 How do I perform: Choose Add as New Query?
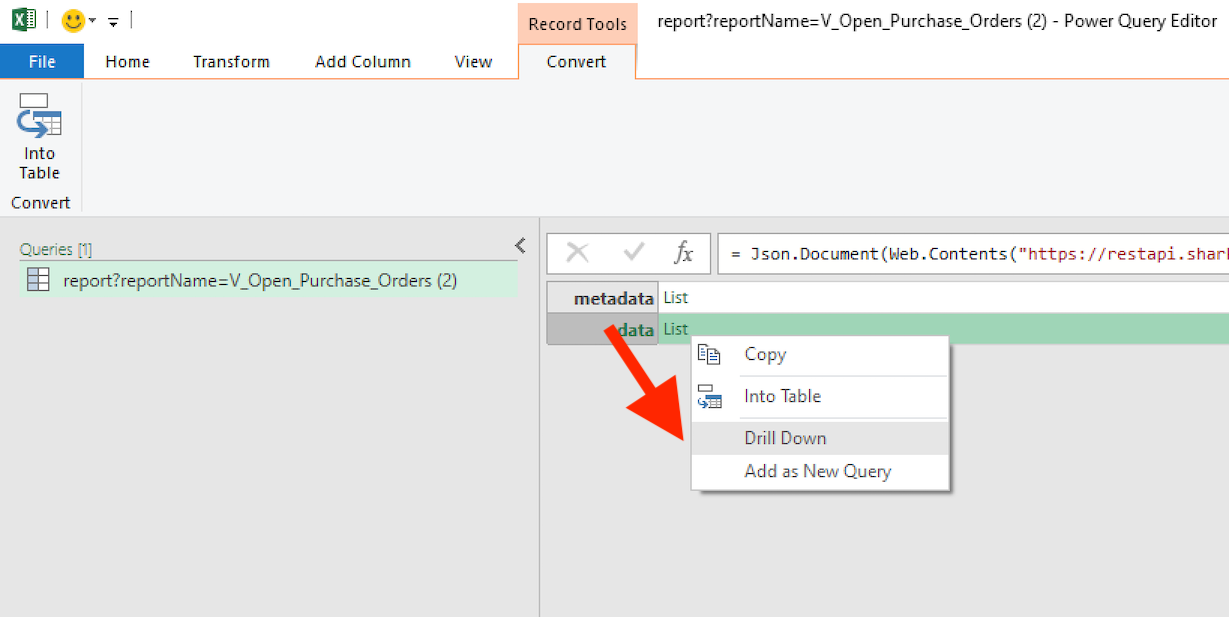coord(820,471)
